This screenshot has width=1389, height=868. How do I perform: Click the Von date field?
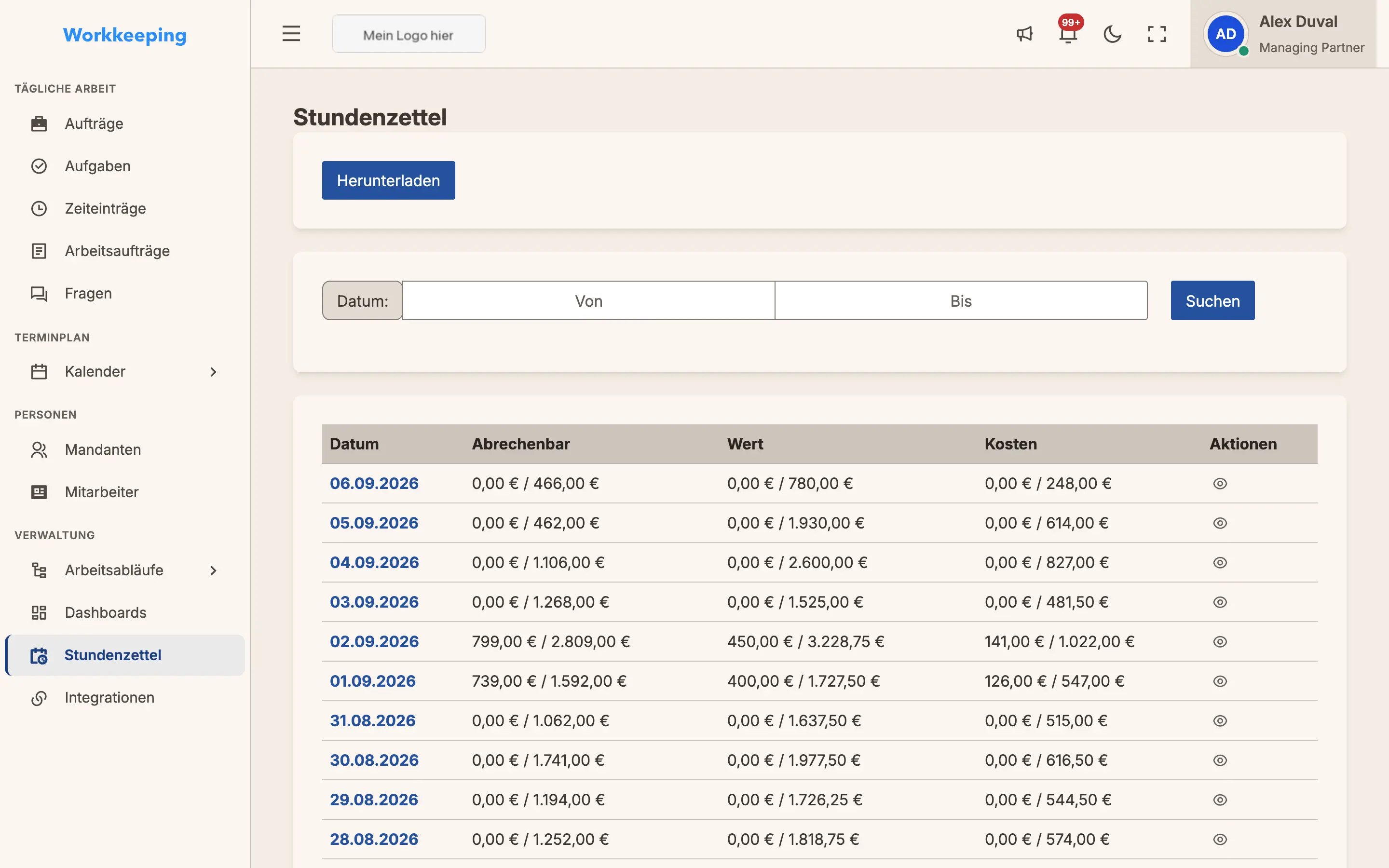[588, 300]
